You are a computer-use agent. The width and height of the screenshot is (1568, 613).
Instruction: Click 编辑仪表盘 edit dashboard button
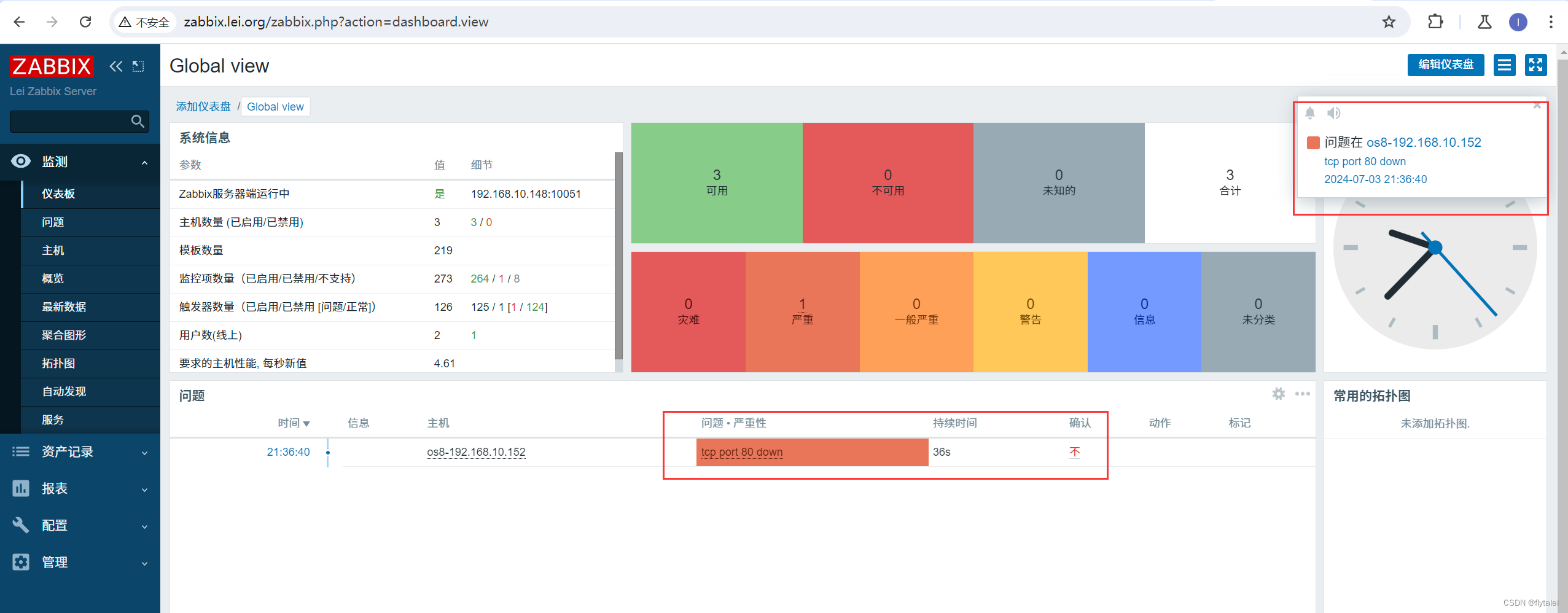pos(1446,64)
